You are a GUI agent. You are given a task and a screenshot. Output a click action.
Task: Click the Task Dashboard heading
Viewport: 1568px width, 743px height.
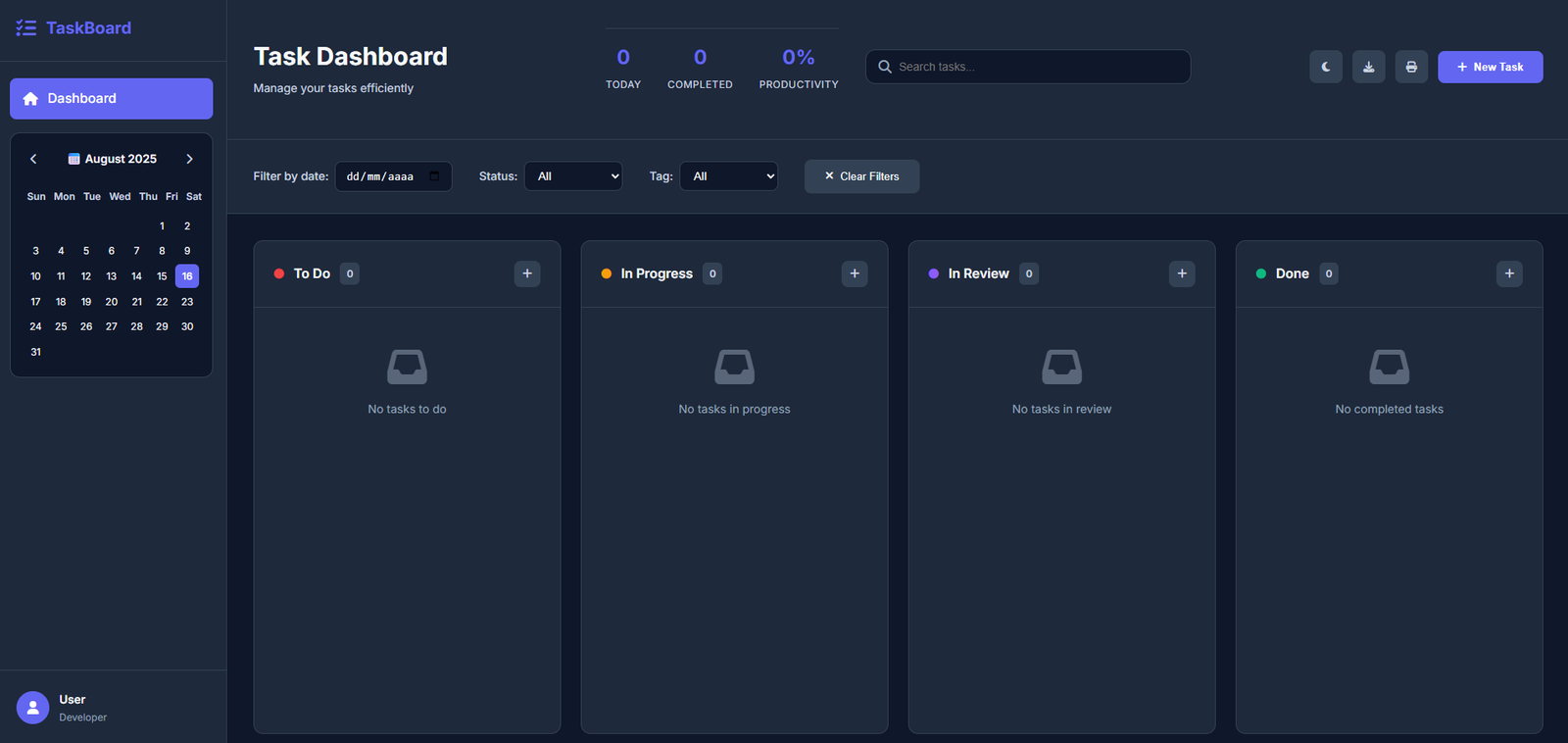coord(351,57)
